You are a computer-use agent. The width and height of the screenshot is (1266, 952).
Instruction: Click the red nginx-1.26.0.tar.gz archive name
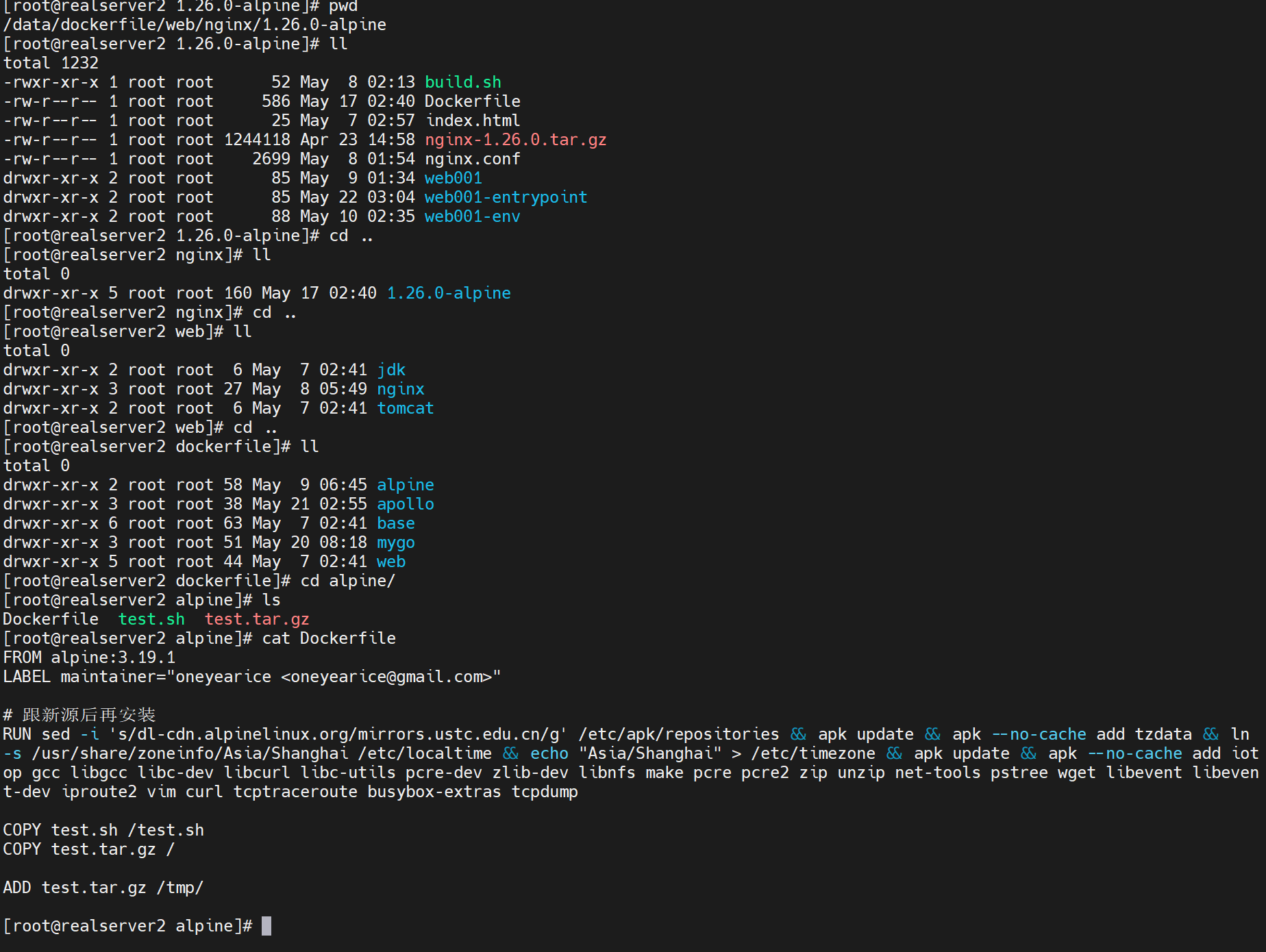point(515,140)
